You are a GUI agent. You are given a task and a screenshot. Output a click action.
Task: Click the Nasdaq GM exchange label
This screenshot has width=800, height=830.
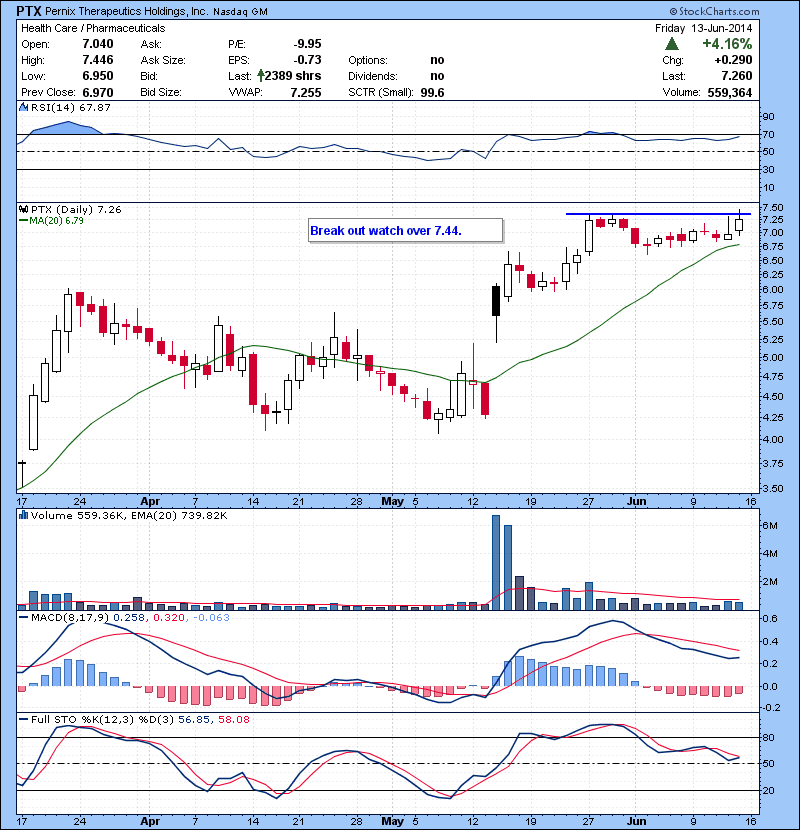pos(240,12)
